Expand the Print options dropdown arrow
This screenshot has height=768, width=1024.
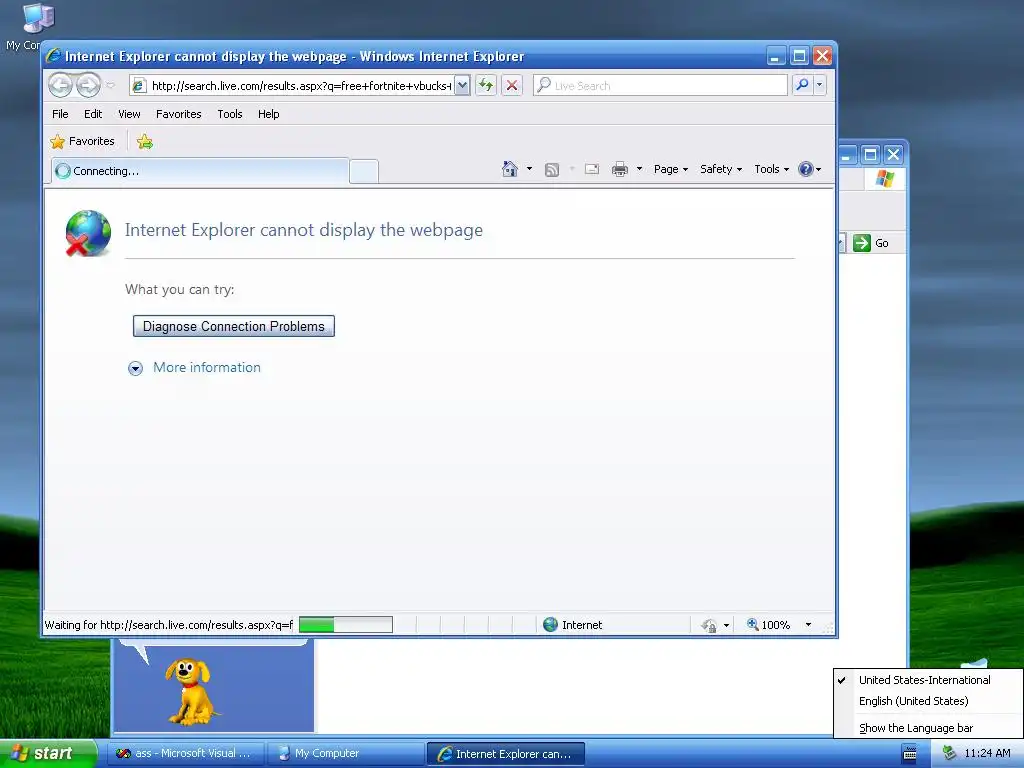click(x=639, y=169)
